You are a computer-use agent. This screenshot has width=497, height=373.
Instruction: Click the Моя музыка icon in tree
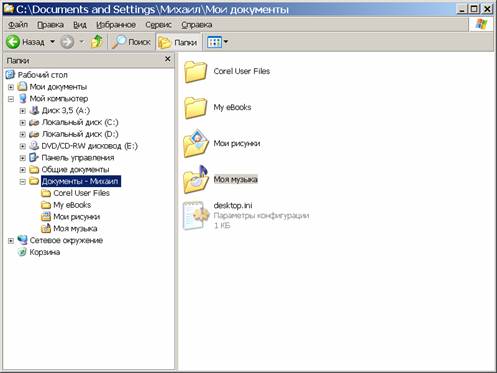[x=46, y=228]
